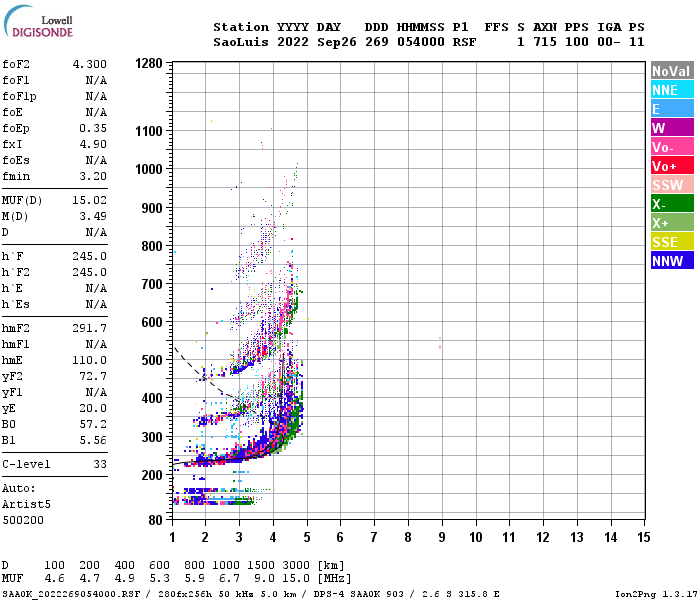Select the Vo- pink legend swatch

pos(672,147)
